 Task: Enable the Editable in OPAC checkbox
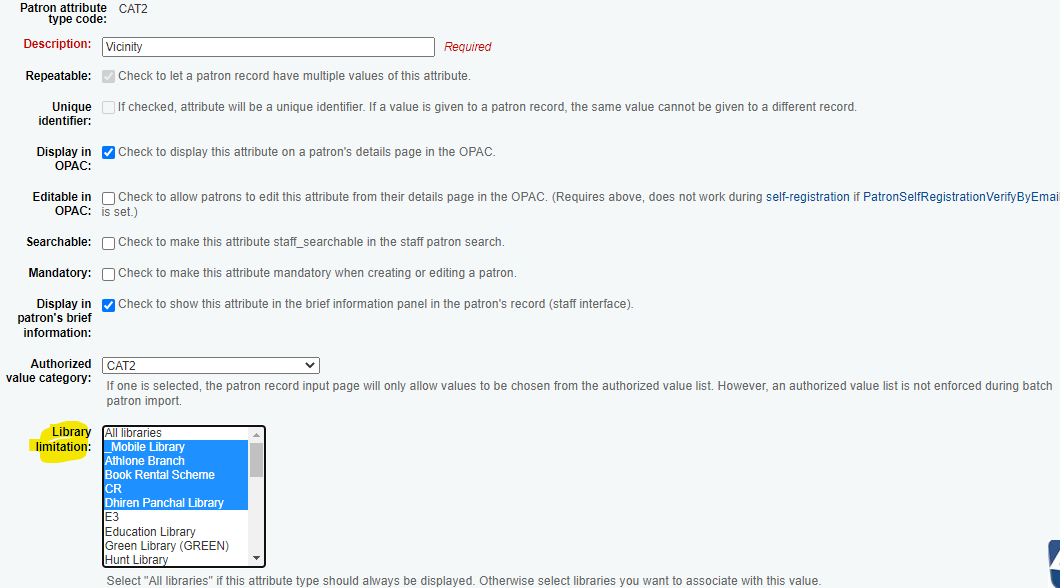[108, 198]
